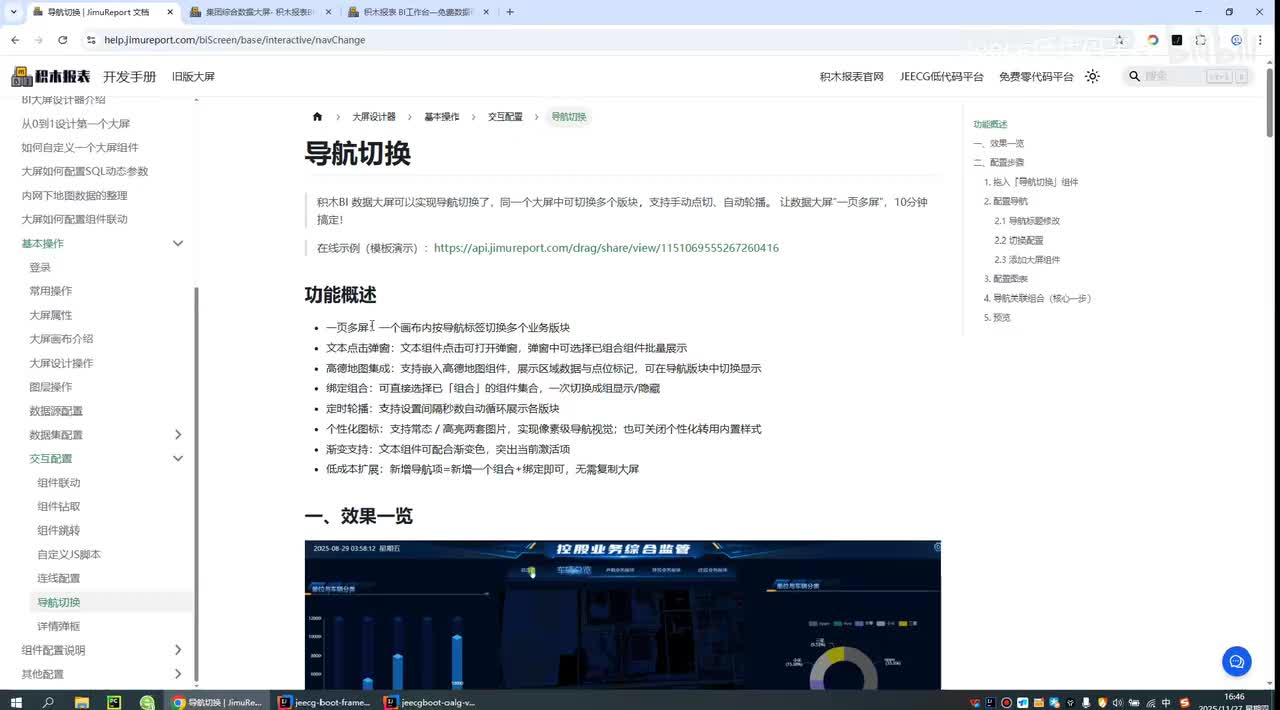Open the 数据源配置 sidebar page
The width and height of the screenshot is (1280, 710).
coord(56,410)
